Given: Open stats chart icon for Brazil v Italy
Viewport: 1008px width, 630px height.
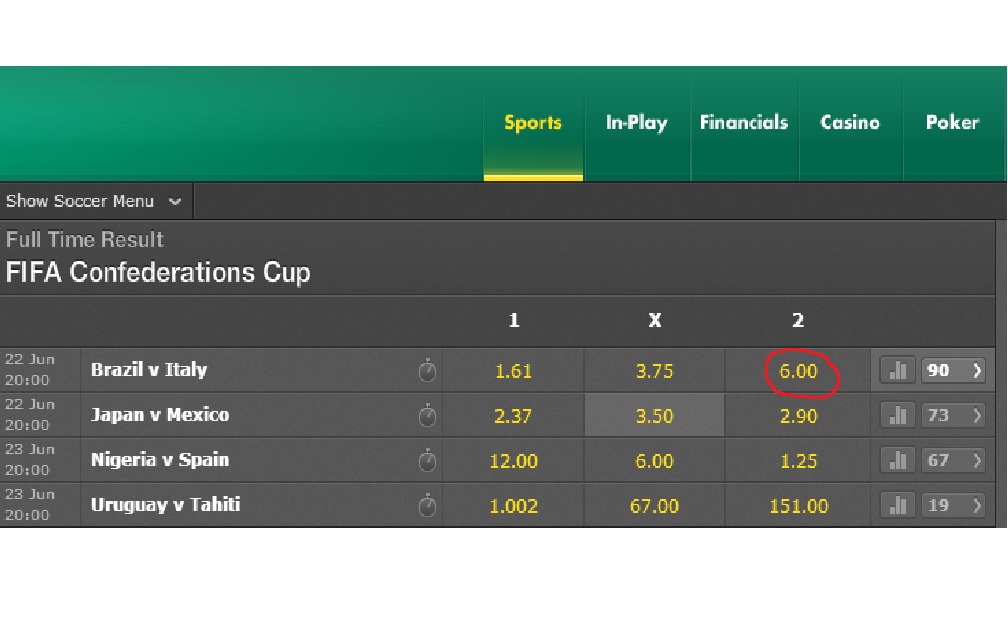Looking at the screenshot, I should click(898, 371).
